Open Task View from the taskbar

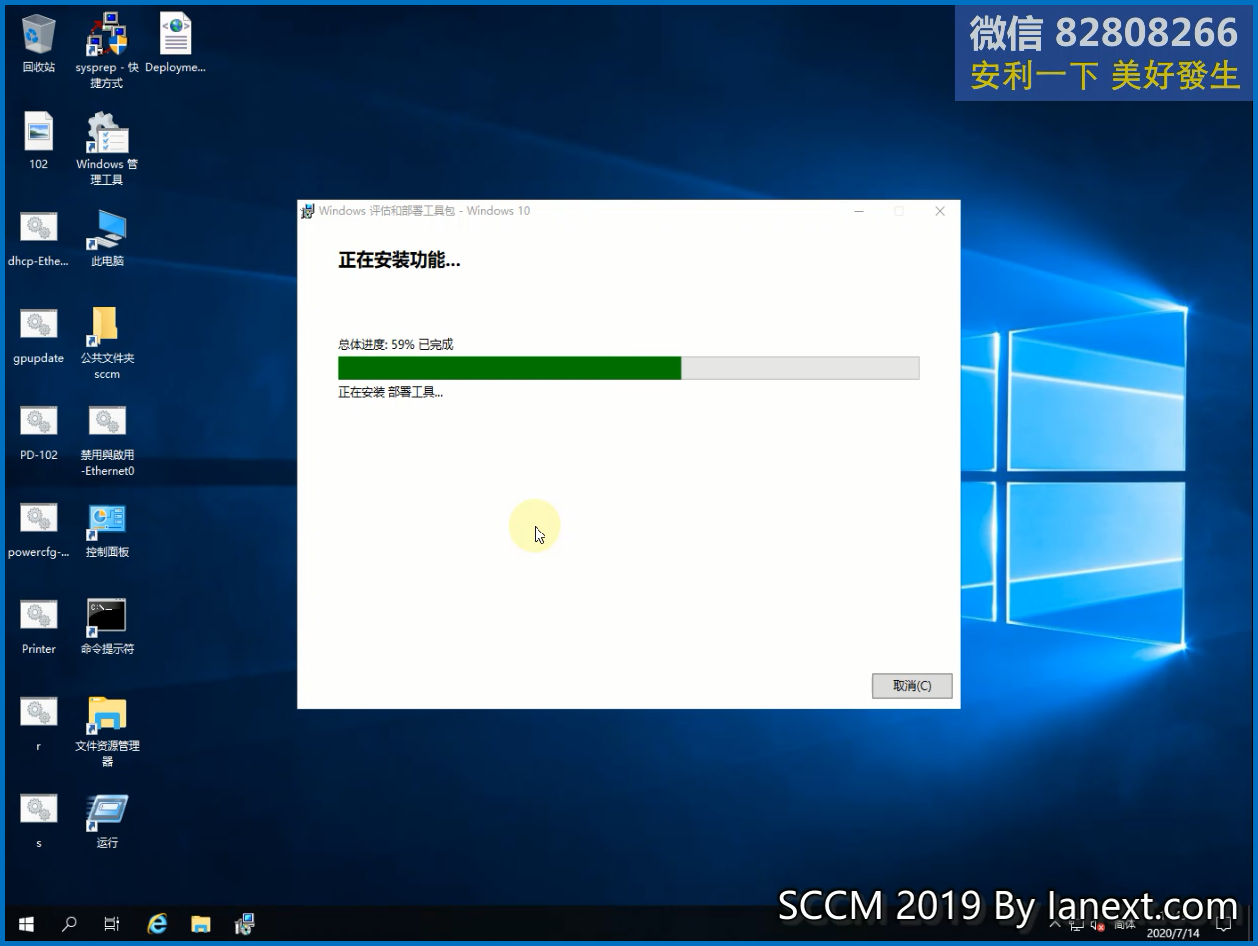pos(112,924)
